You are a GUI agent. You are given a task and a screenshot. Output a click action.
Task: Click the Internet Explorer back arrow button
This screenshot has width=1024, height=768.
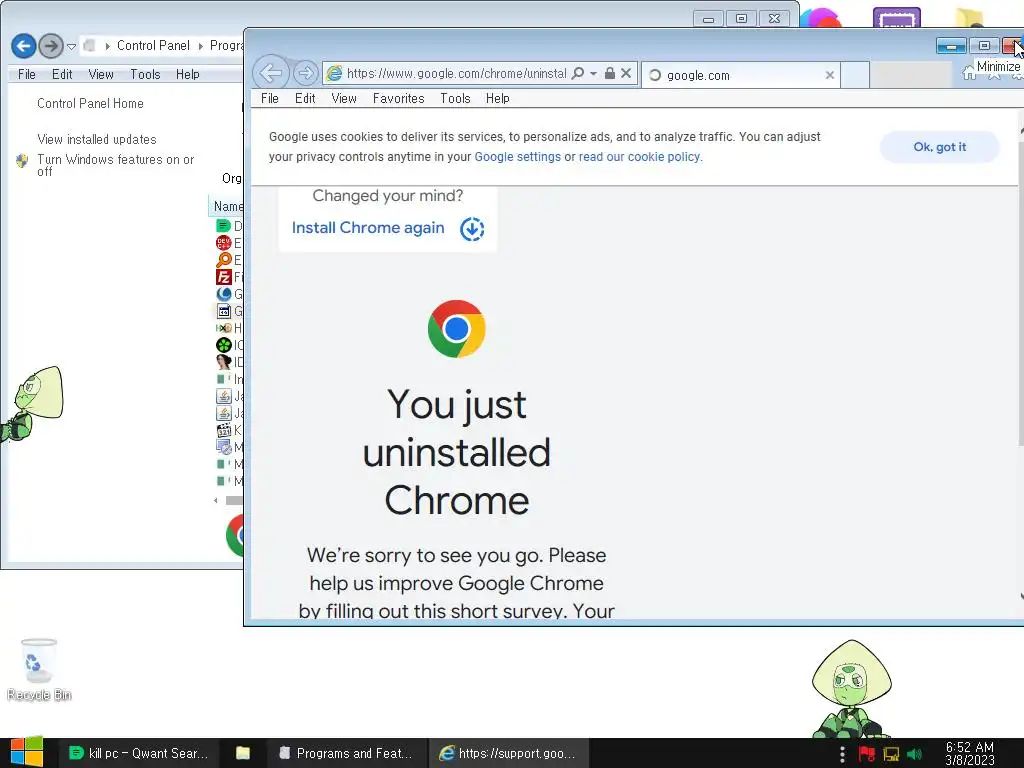[271, 72]
